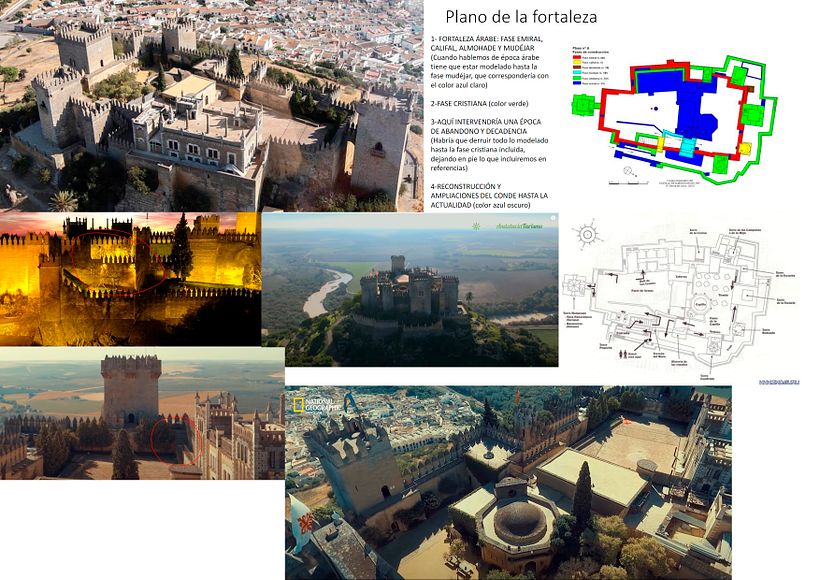Click the red 'Fase almohade' legend swatch
This screenshot has height=580, width=820.
(575, 57)
